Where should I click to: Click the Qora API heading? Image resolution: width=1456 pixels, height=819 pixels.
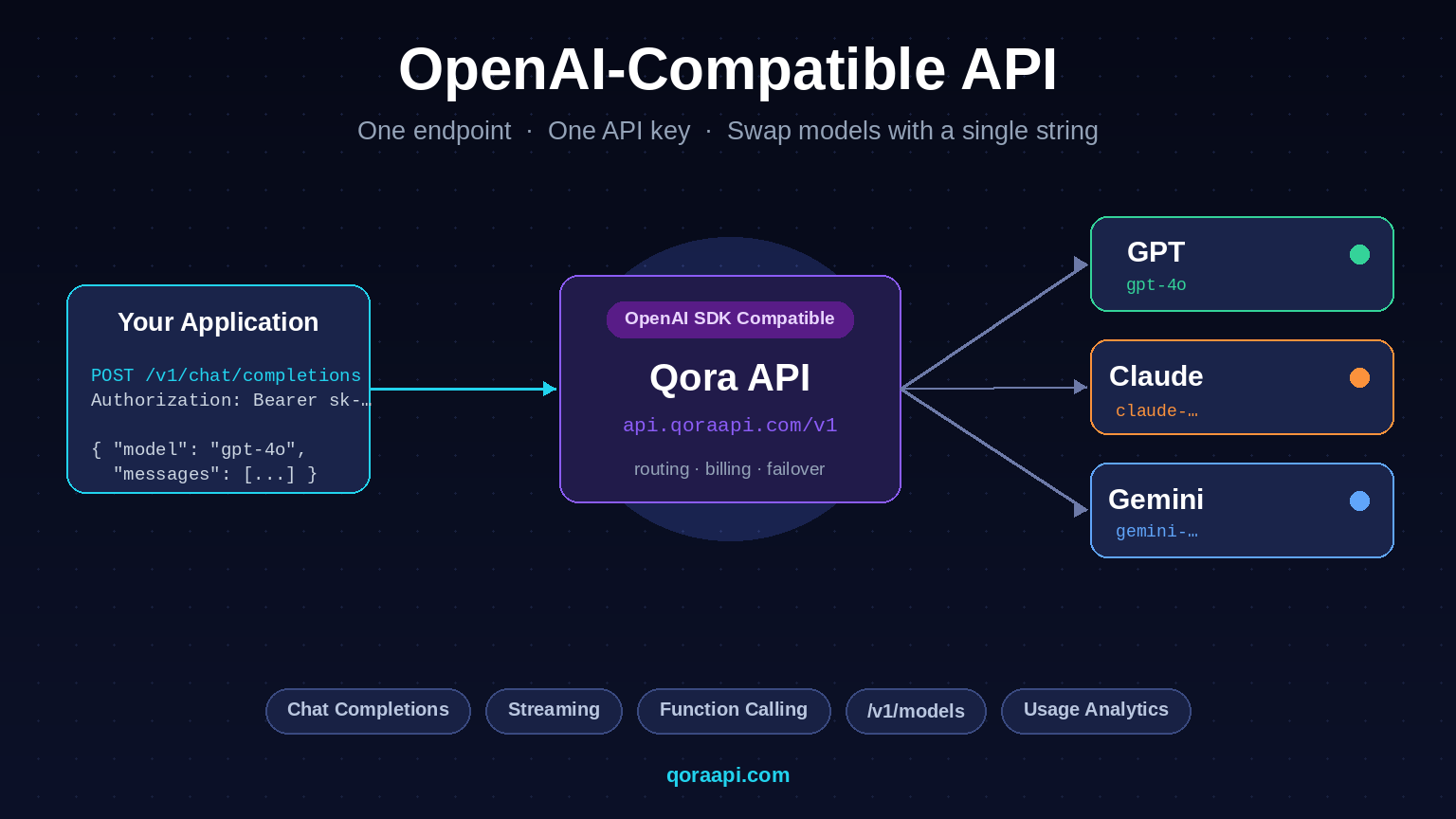(730, 378)
